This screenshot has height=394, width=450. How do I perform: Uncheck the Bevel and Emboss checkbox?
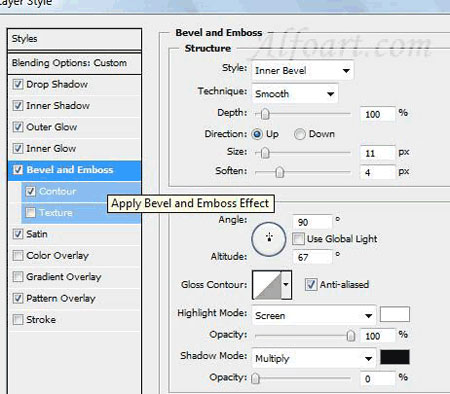(x=18, y=170)
